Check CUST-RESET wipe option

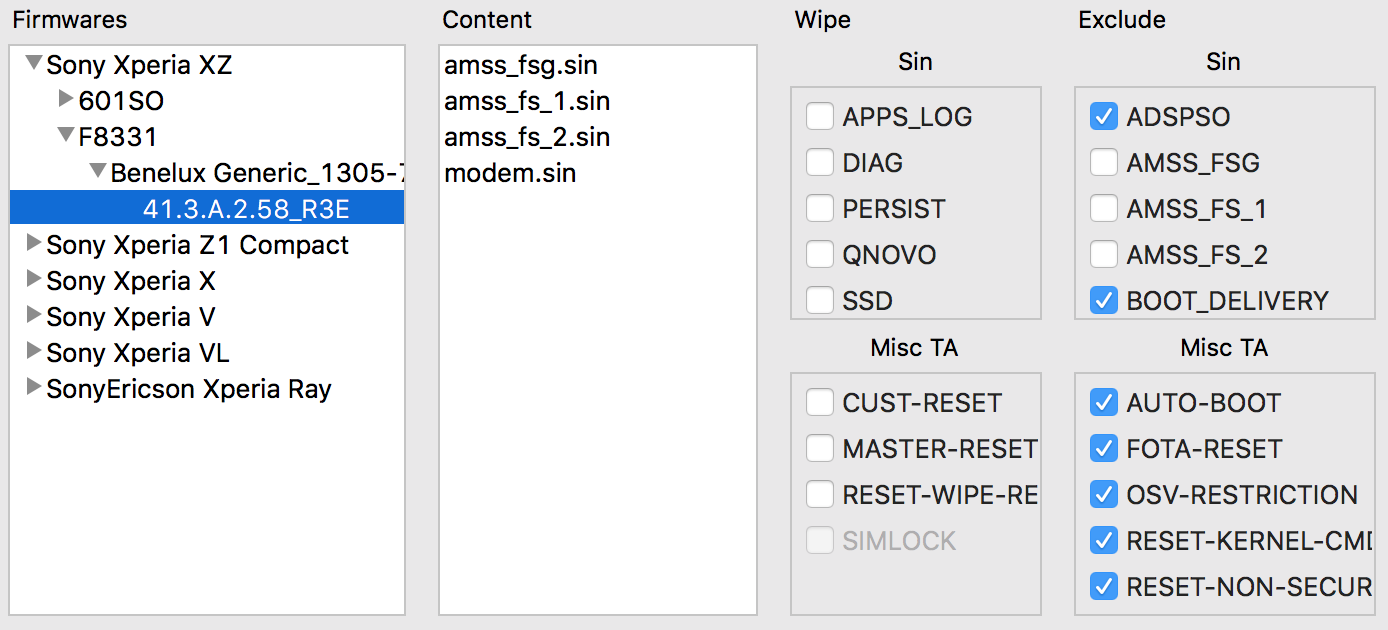(820, 403)
